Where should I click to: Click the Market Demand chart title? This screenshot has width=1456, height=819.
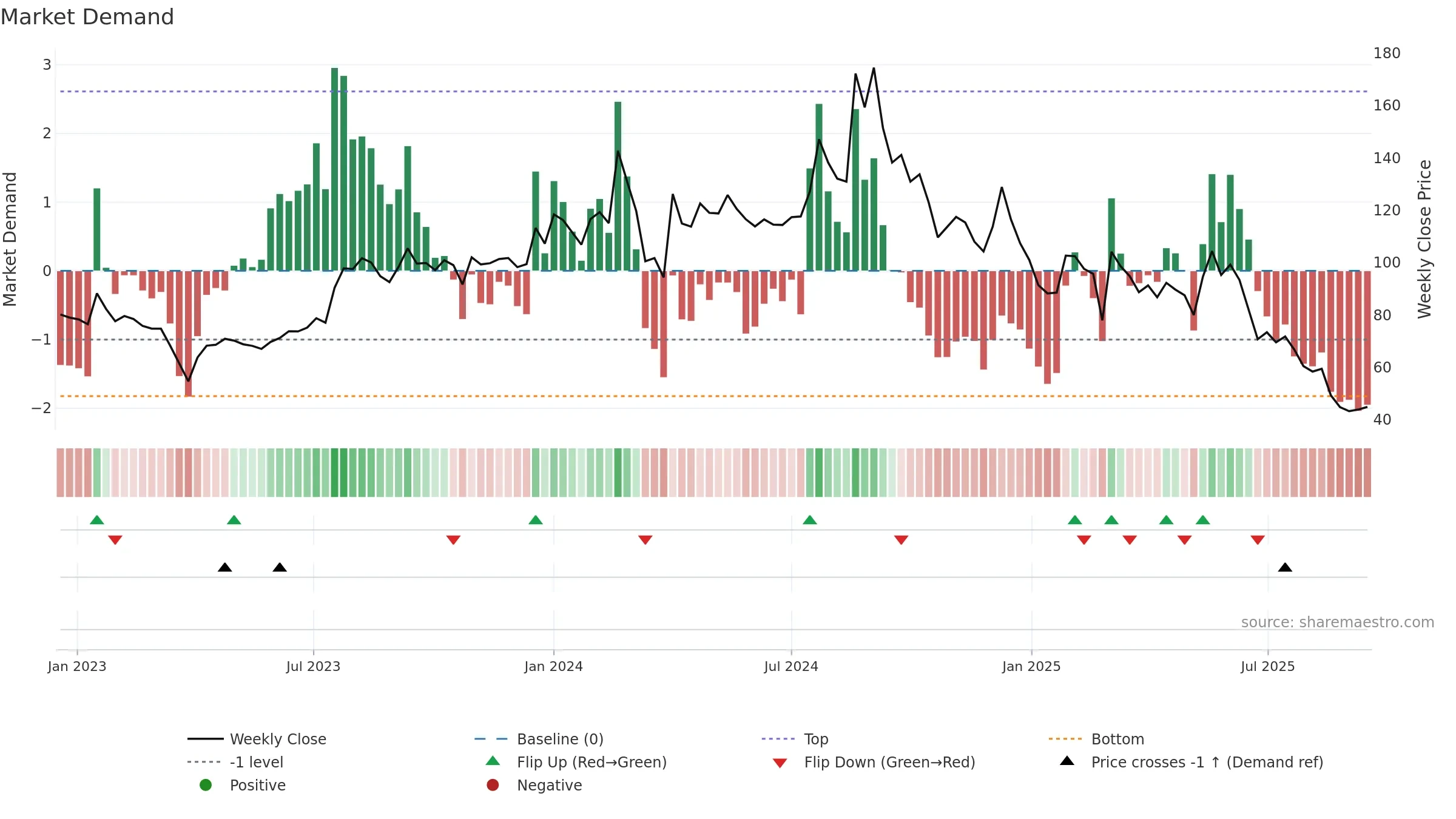87,17
